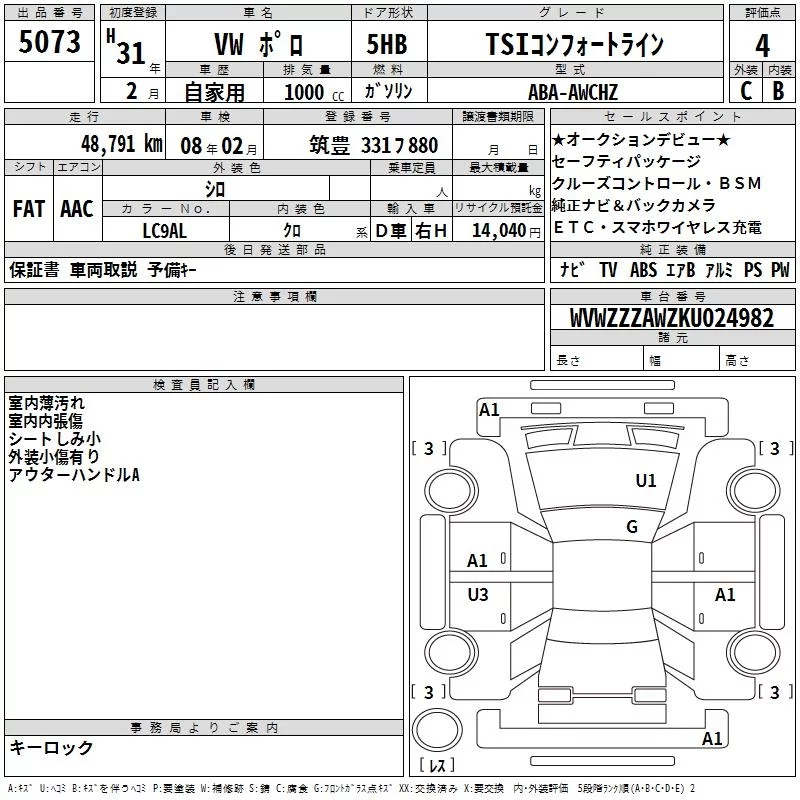800x800 pixels.
Task: Click the U3 dent mark on door
Action: click(478, 594)
